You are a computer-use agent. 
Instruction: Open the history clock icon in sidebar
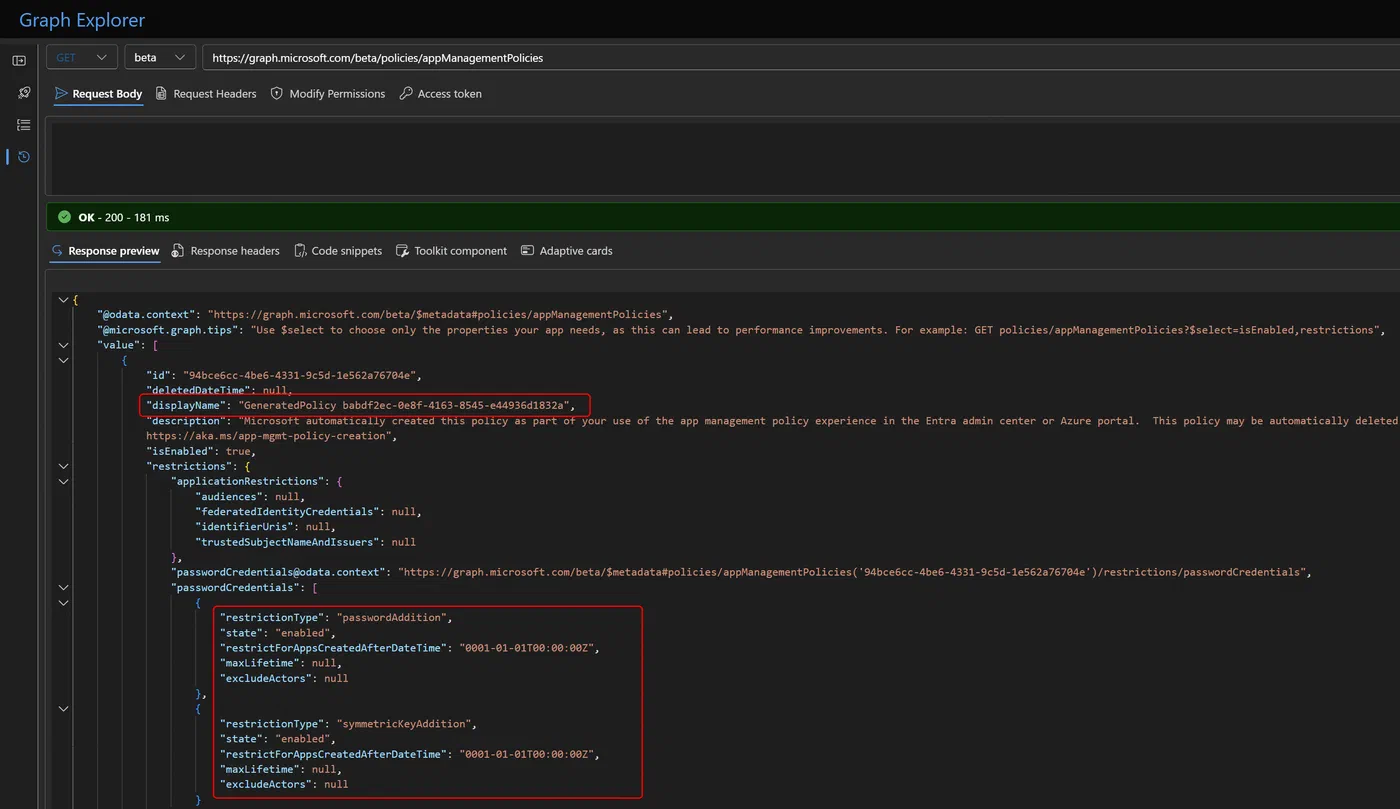[x=24, y=157]
